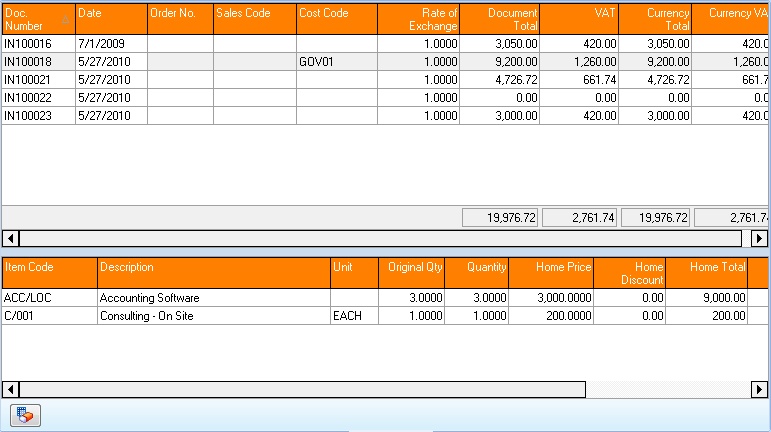This screenshot has height=432, width=771.
Task: Select document IN100018
Action: (x=28, y=62)
